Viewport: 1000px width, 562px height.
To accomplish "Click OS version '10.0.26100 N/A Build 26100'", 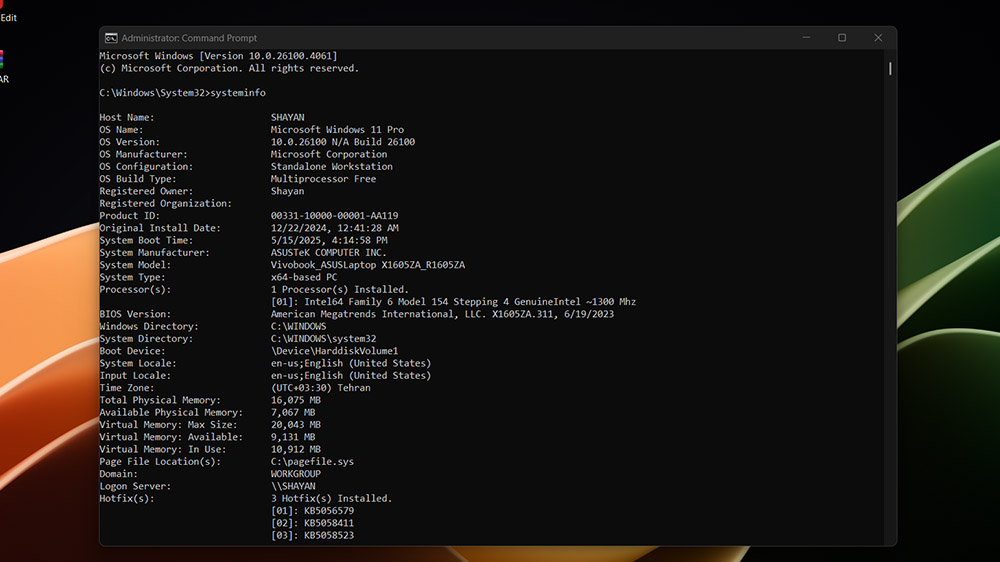I will click(342, 142).
